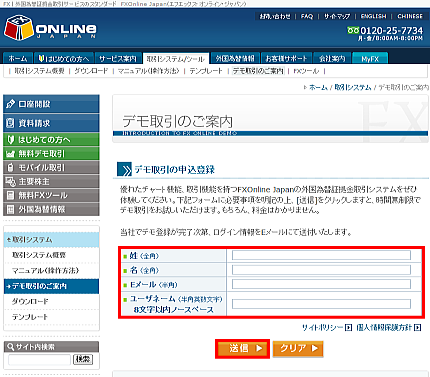Select デモ取引のご案内 in the submenu bar
This screenshot has width=430, height=377.
click(258, 71)
